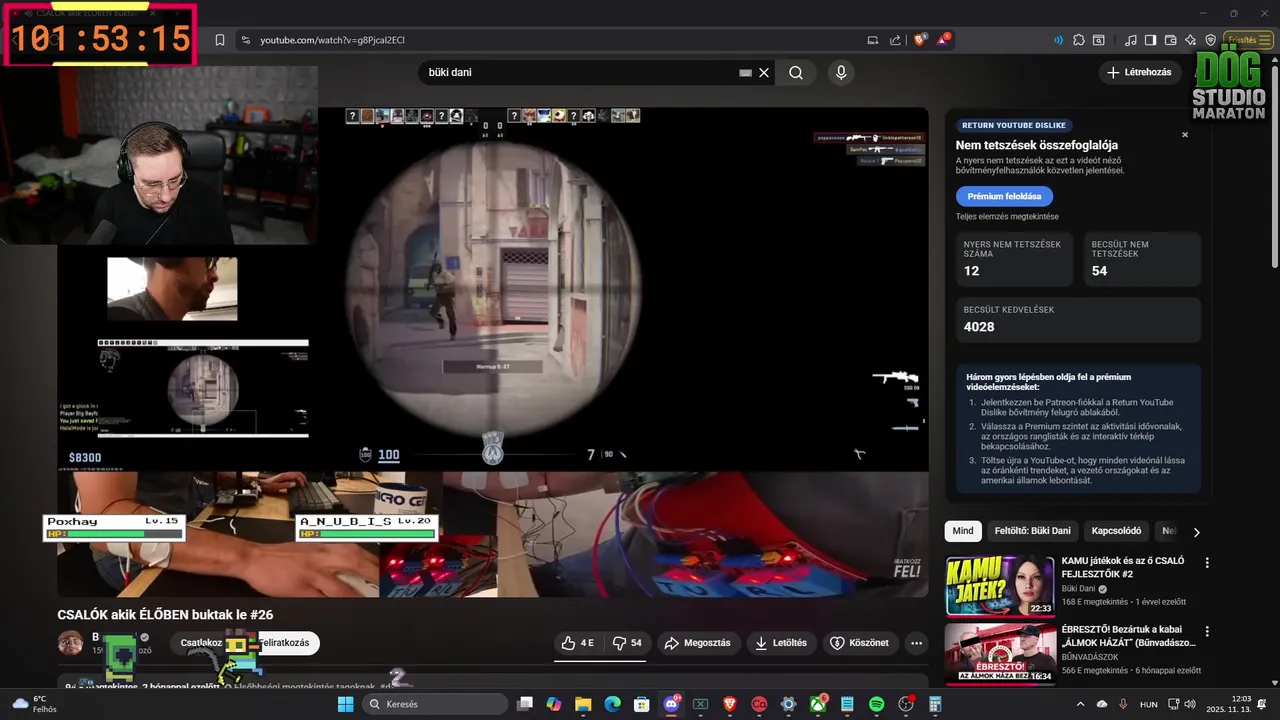Open the on-screen keyboard icon in the search box

point(745,73)
